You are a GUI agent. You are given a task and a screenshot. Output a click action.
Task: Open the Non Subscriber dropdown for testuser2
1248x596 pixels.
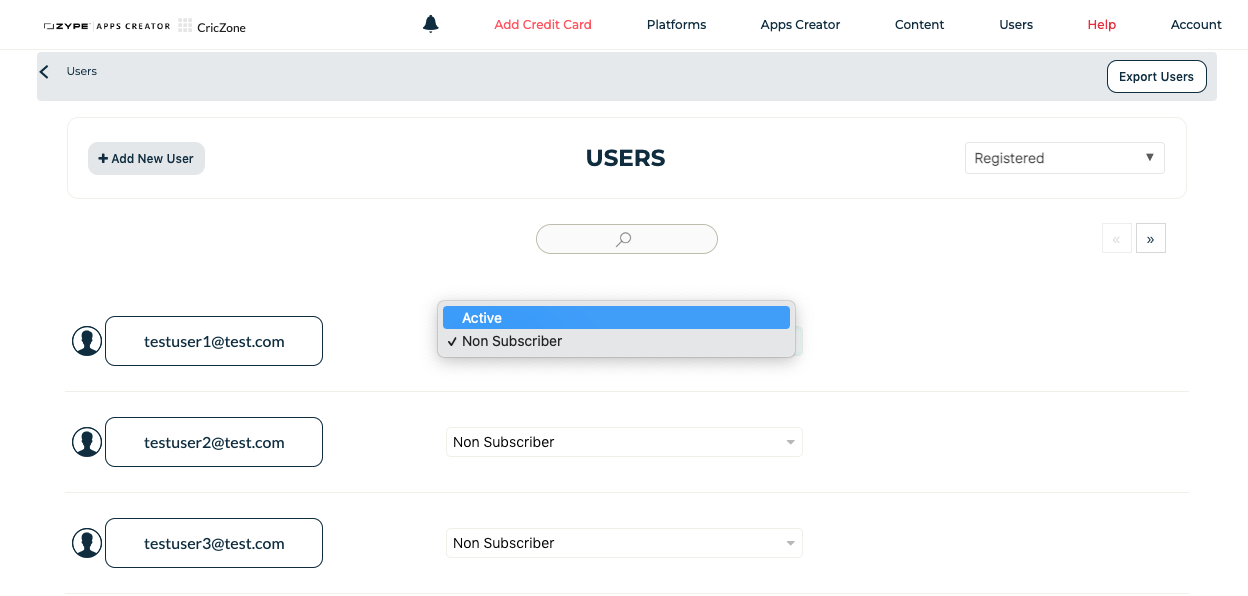click(x=624, y=441)
